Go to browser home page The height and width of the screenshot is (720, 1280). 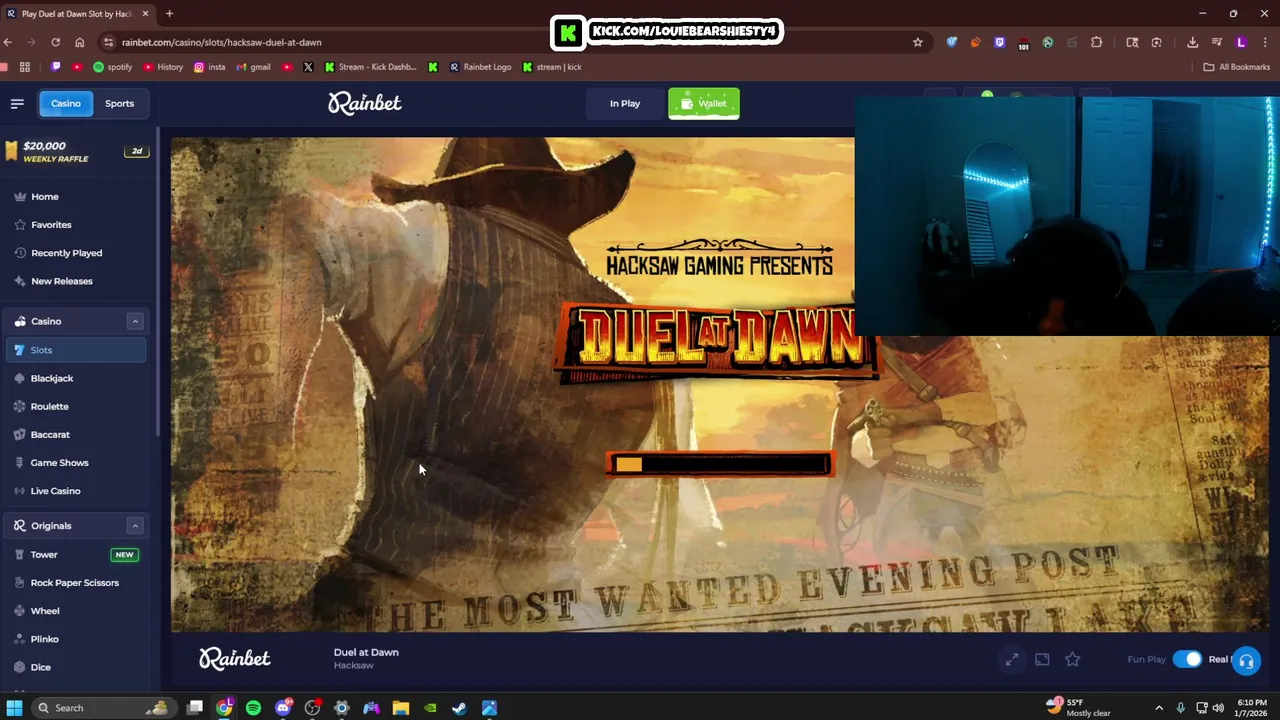(x=80, y=42)
